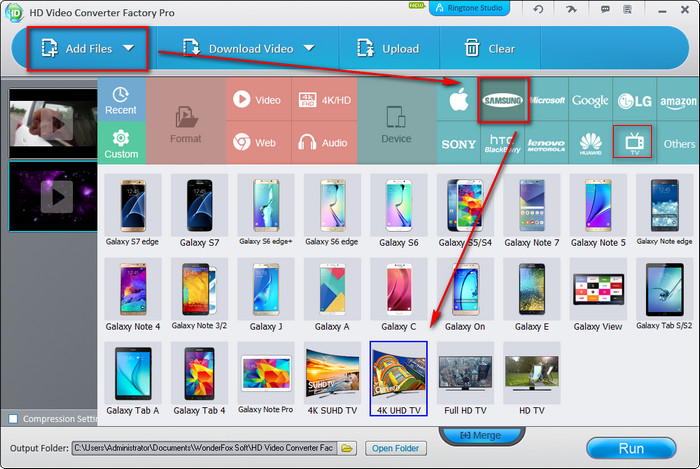Image resolution: width=700 pixels, height=469 pixels.
Task: Choose the Web format group
Action: coord(258,142)
